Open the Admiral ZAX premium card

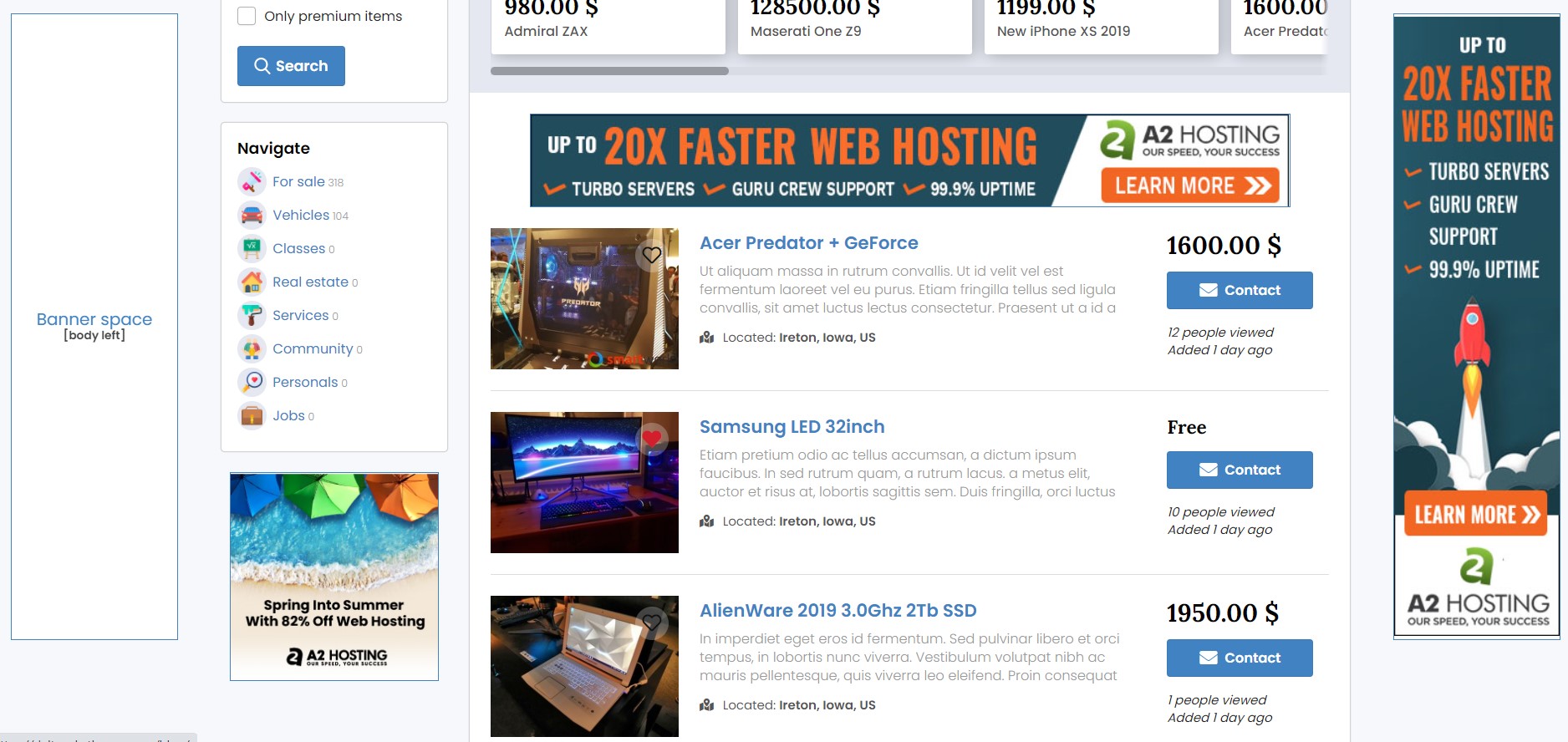[x=608, y=25]
